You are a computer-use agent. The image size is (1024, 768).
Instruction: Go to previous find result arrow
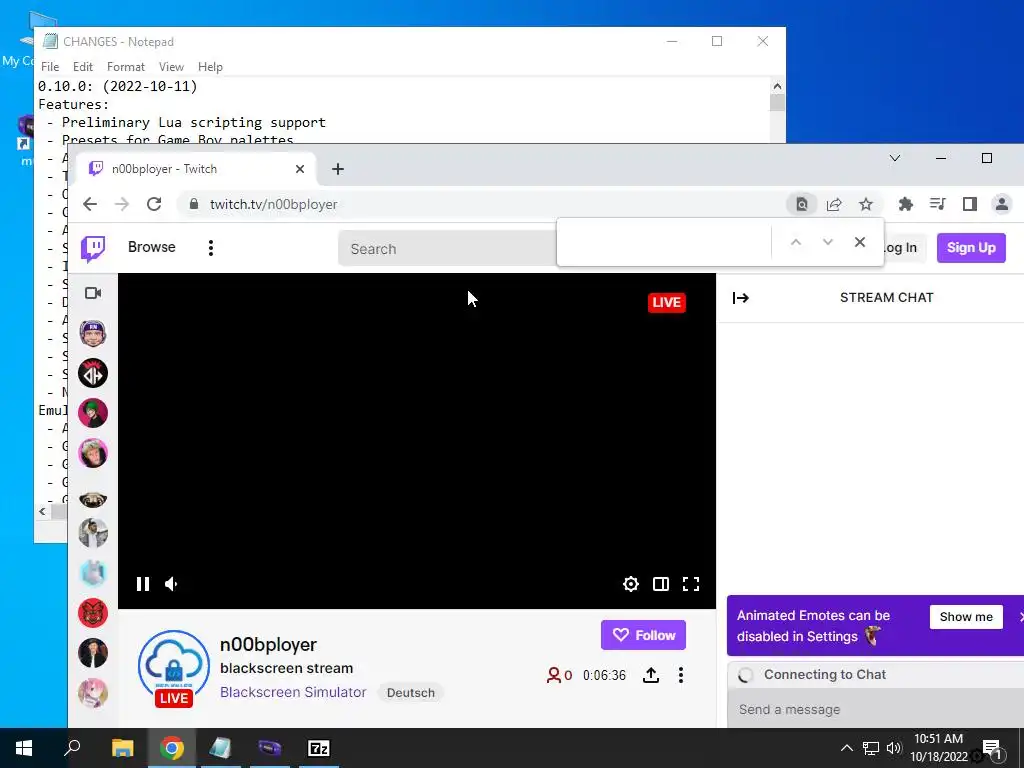795,242
